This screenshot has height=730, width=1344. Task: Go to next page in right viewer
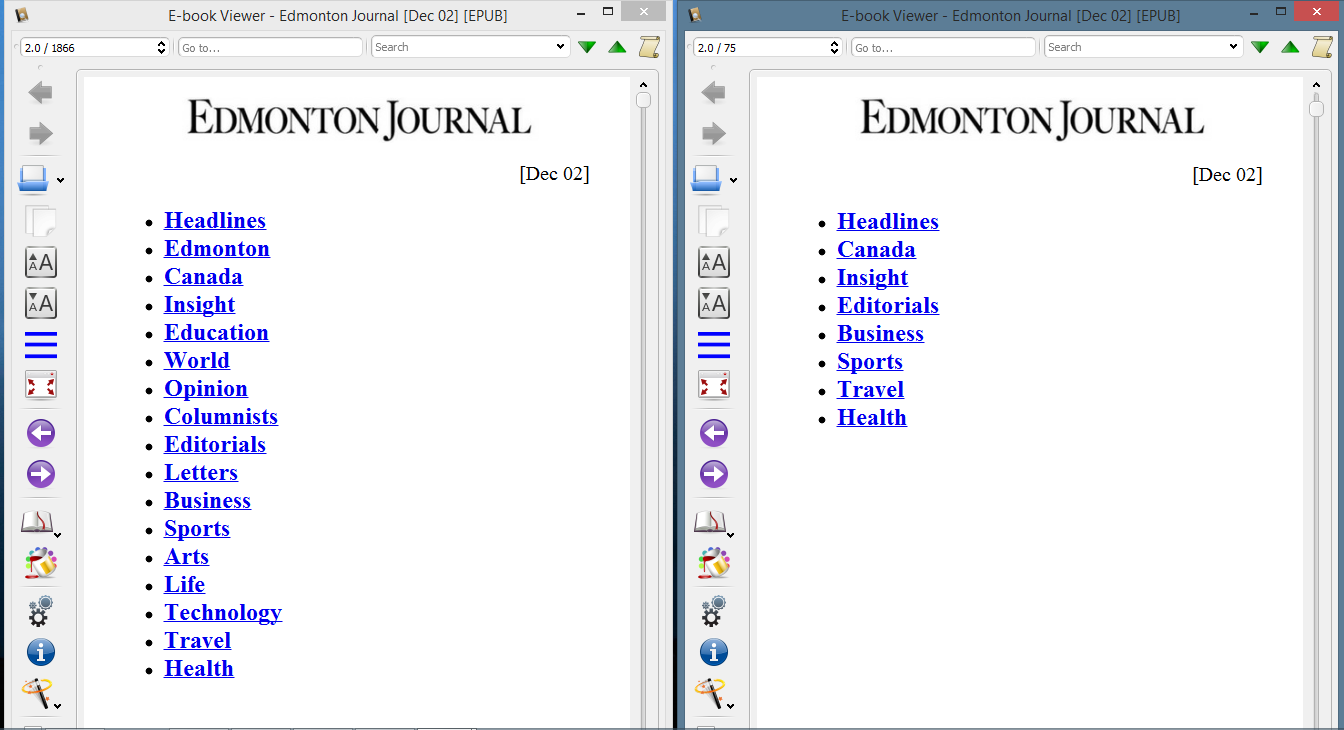coord(714,474)
